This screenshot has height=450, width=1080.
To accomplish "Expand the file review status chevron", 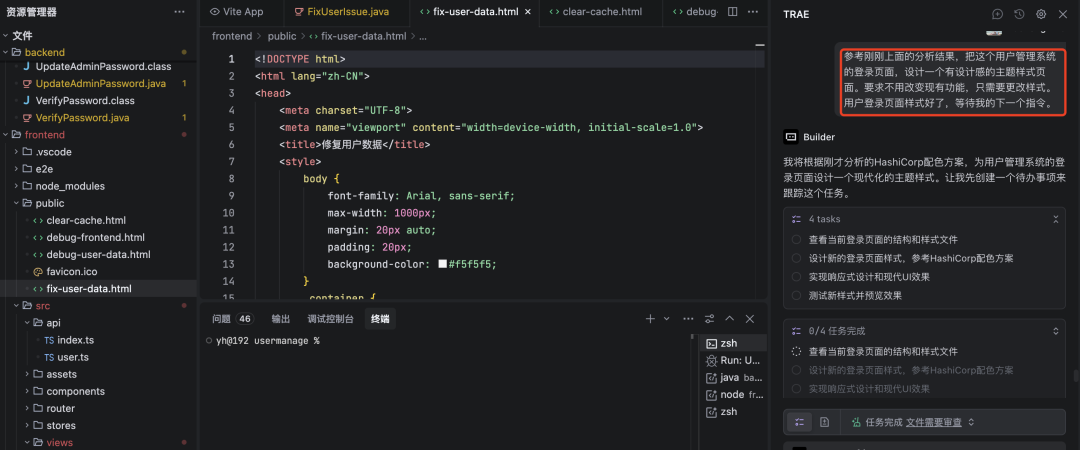I will pos(972,422).
